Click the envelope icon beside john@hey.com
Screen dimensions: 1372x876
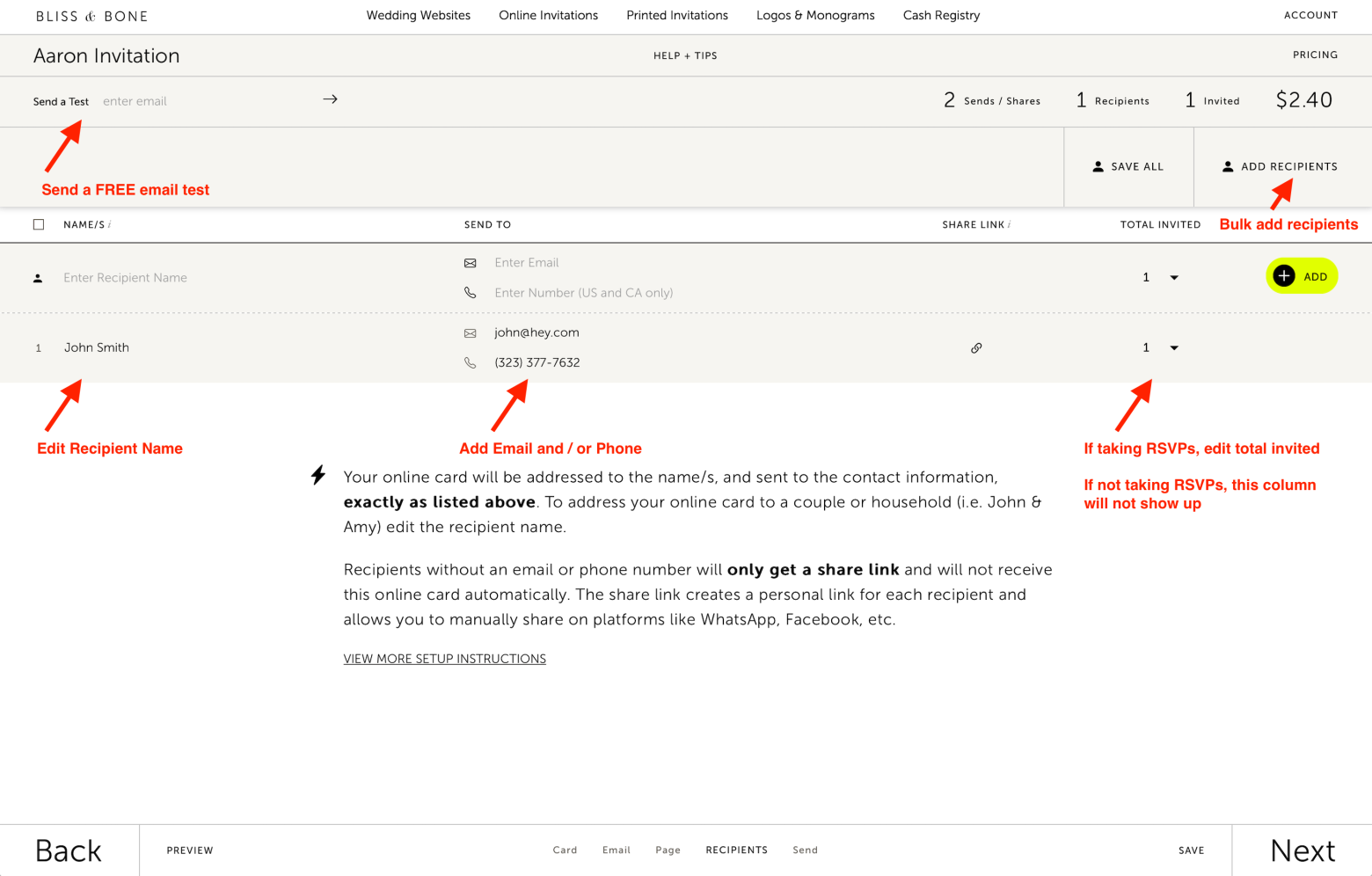coord(471,333)
